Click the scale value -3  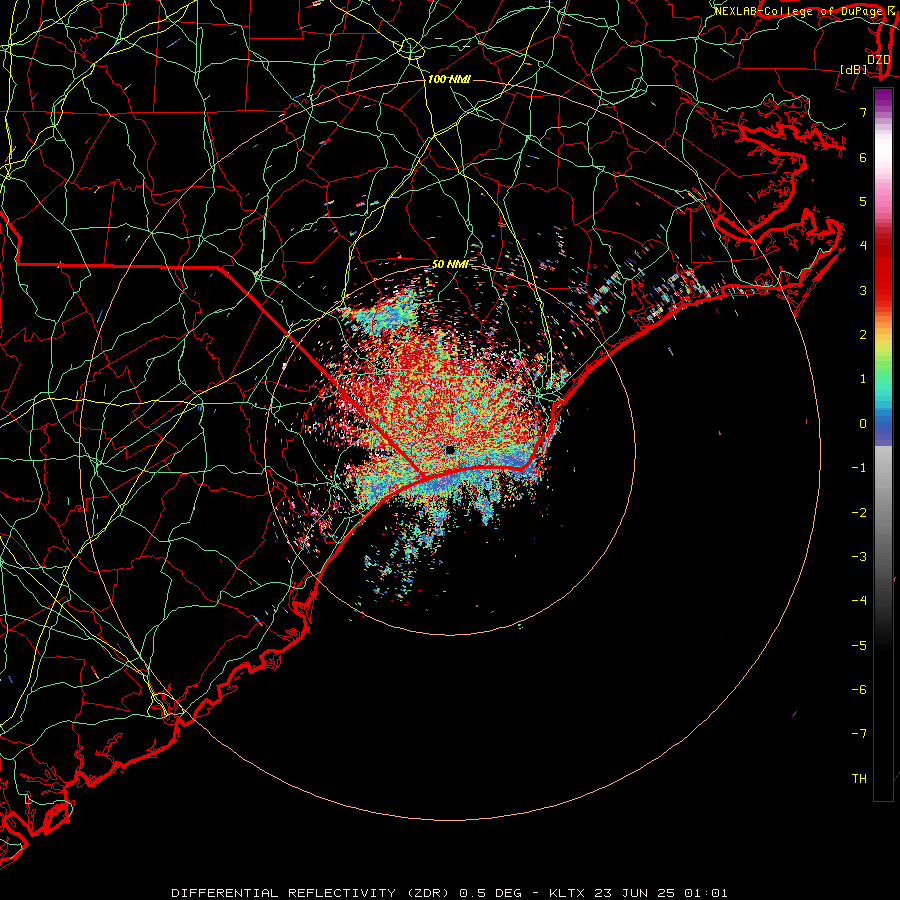(859, 557)
